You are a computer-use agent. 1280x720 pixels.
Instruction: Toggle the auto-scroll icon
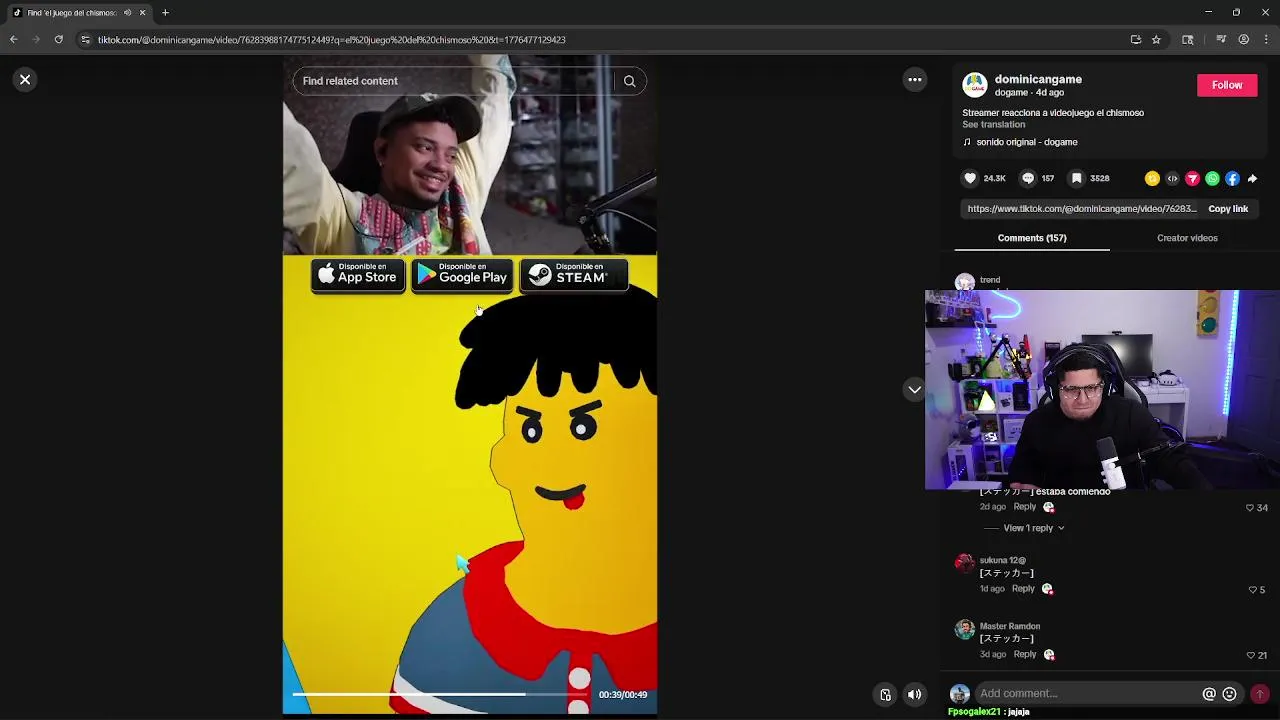pos(885,694)
